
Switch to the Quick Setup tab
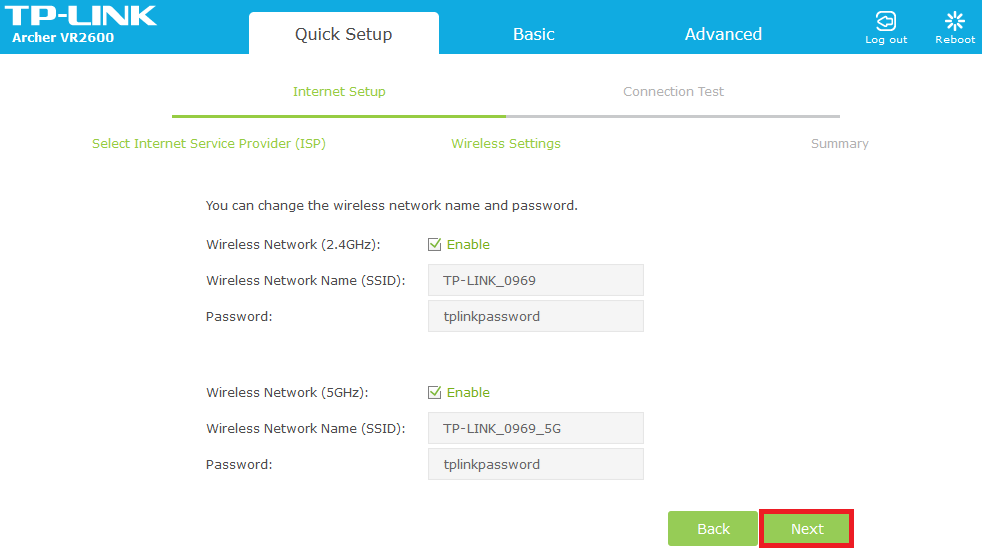point(343,34)
